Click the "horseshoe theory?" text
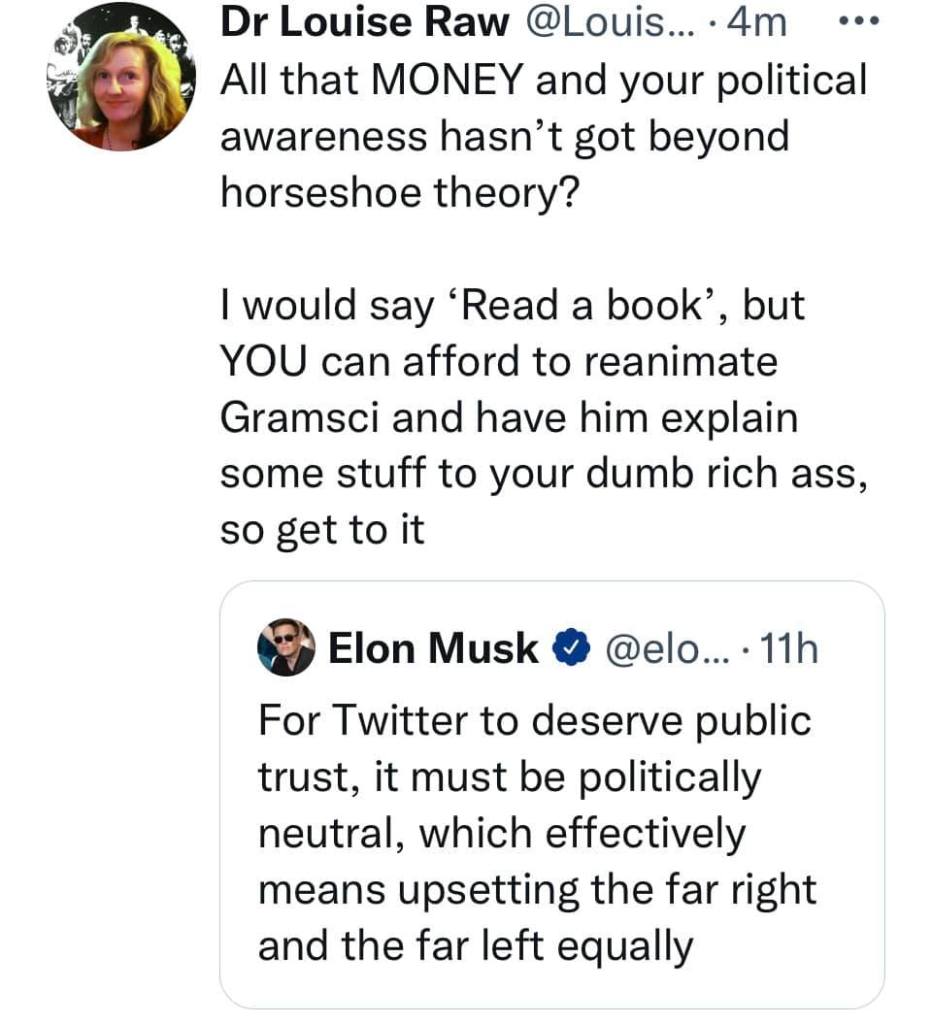This screenshot has width=932, height=1024. [x=399, y=192]
